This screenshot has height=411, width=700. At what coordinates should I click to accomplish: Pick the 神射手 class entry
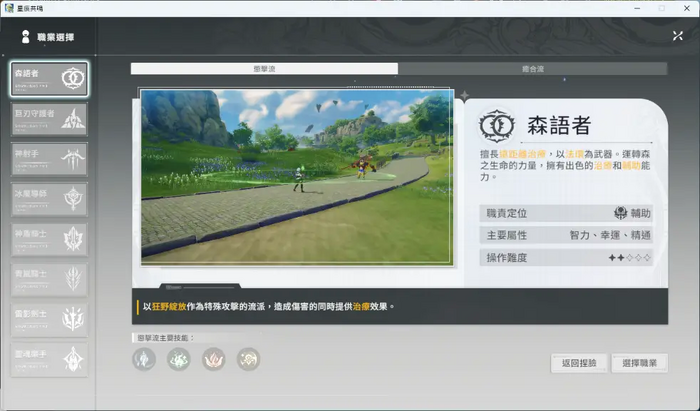click(49, 159)
